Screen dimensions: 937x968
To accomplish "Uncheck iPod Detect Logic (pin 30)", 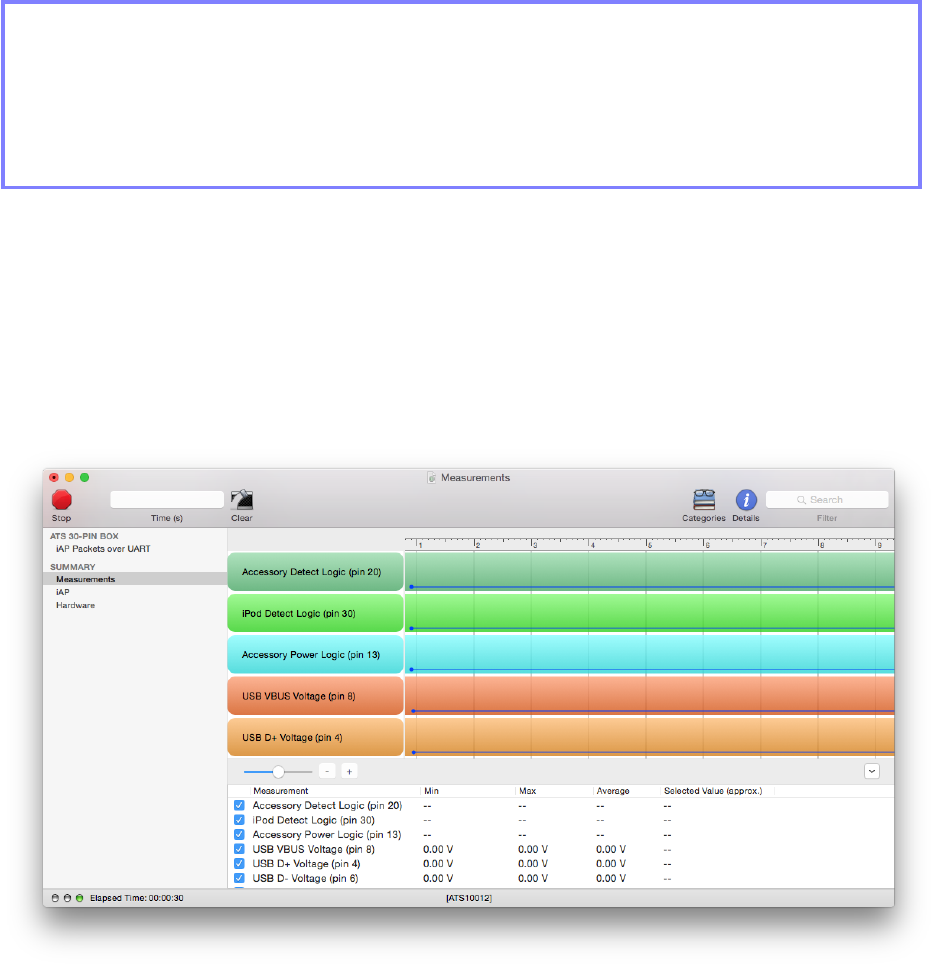I will 239,820.
